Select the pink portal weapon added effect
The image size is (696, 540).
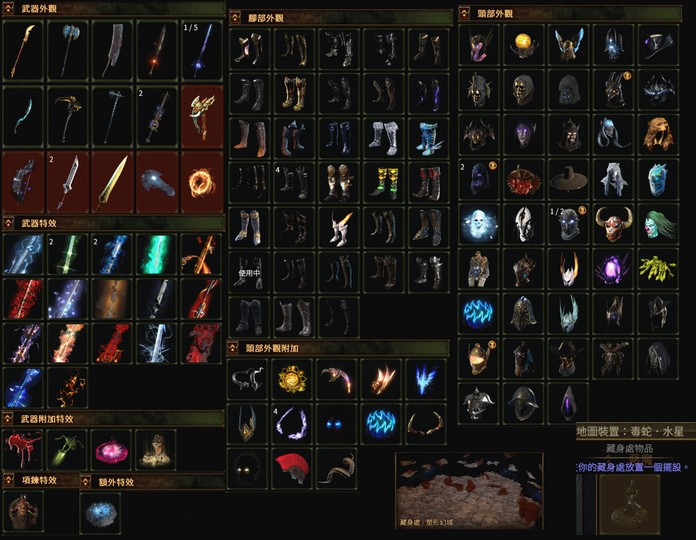pyautogui.click(x=112, y=449)
